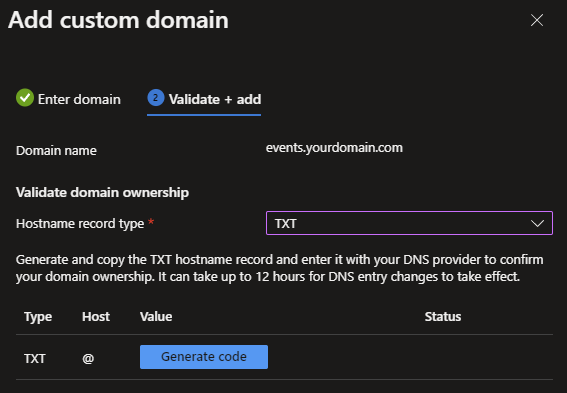Click the Status column header

[x=443, y=317]
